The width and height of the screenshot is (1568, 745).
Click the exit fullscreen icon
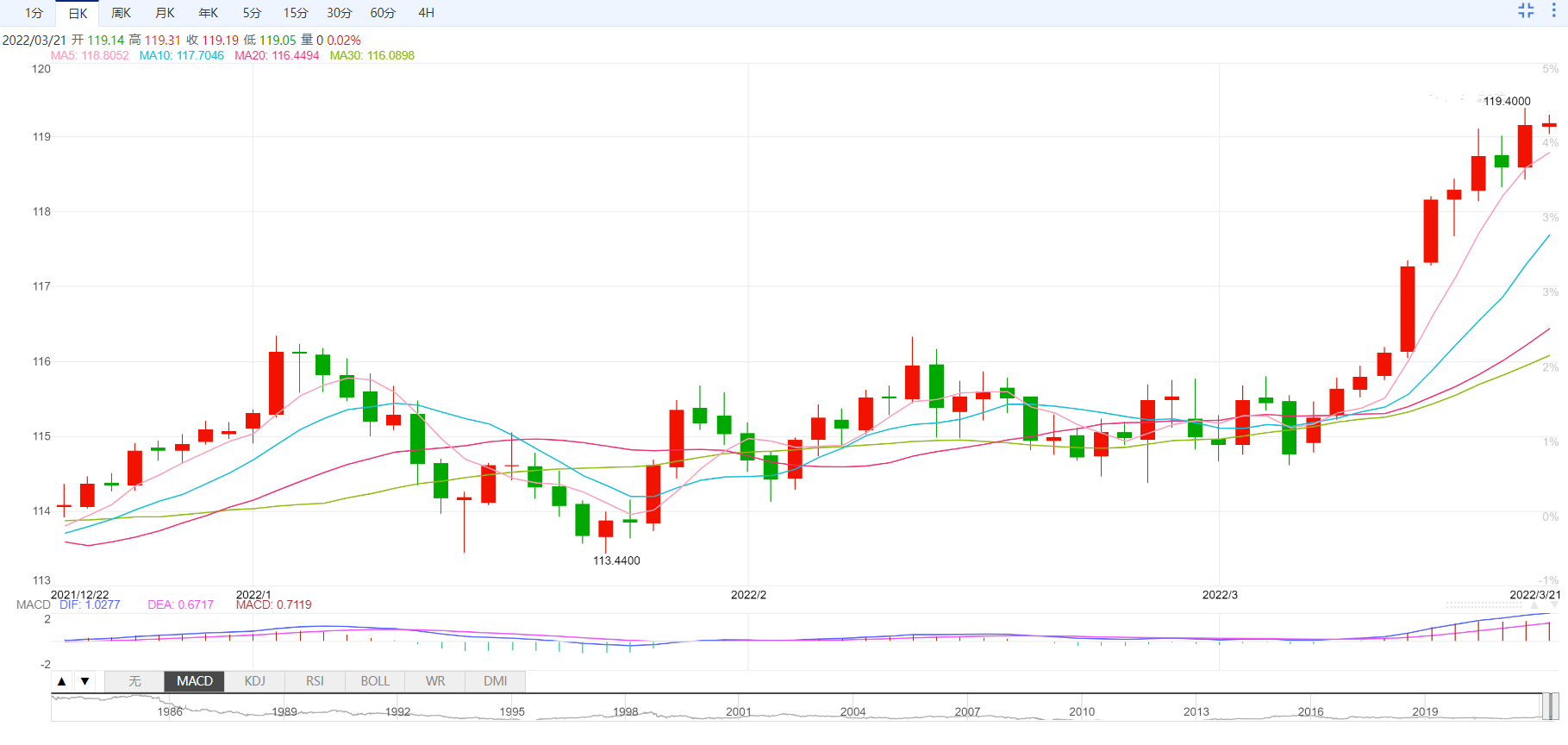[1526, 11]
